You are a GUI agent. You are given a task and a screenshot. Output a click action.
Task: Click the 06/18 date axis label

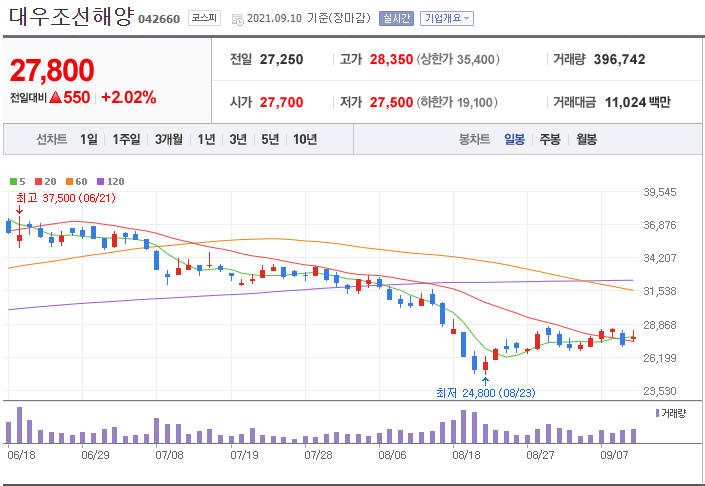(21, 455)
